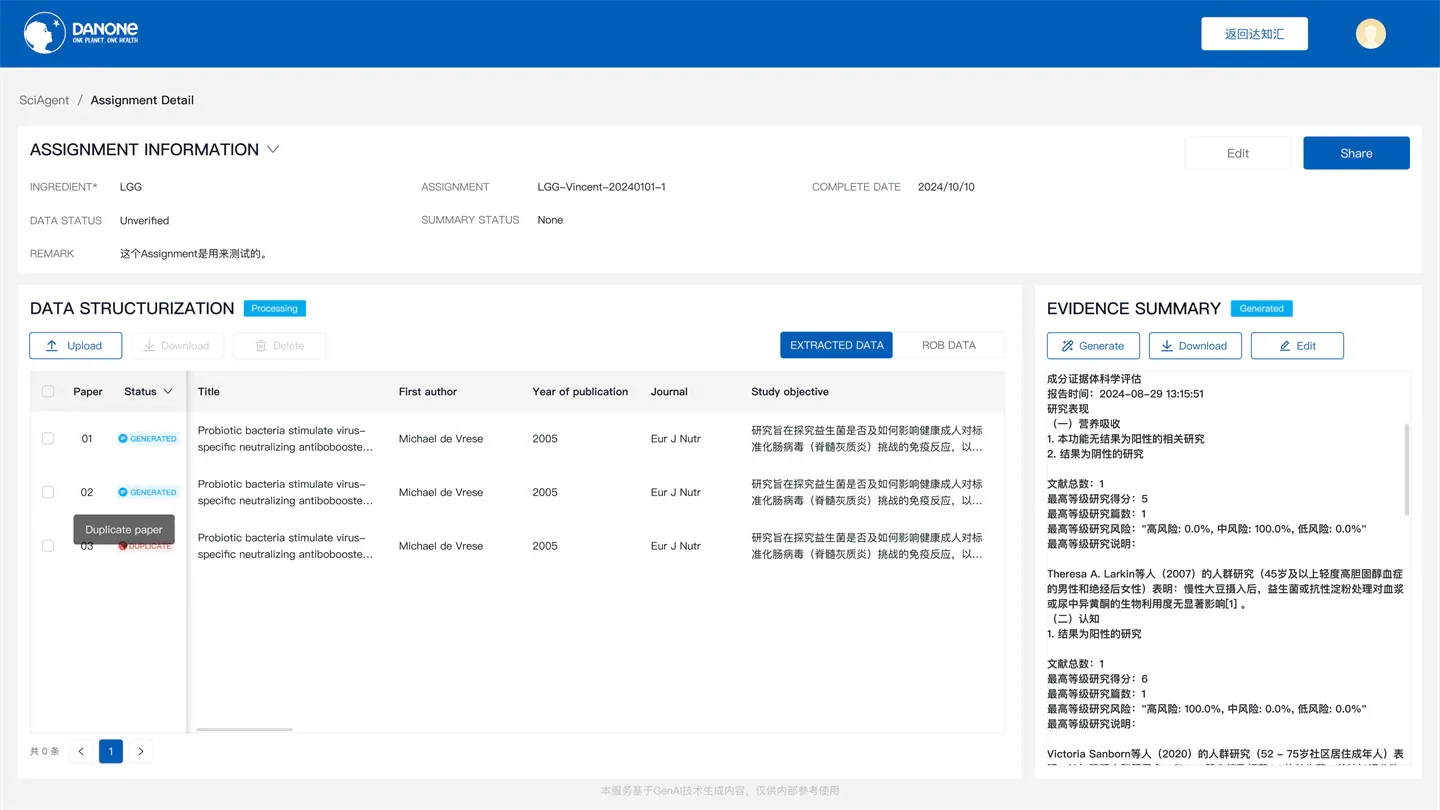
Task: Select the checkbox for paper 02
Action: coord(48,492)
